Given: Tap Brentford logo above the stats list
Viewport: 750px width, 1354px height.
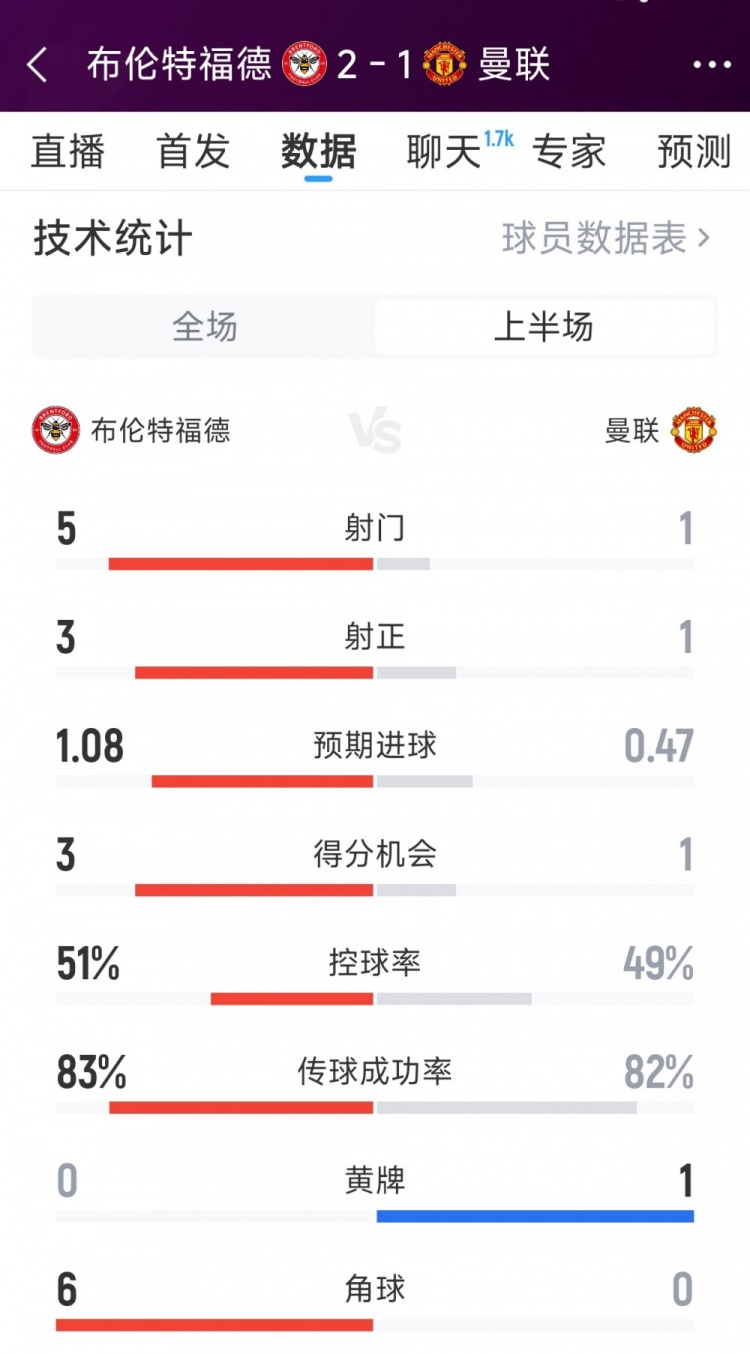Looking at the screenshot, I should (x=56, y=430).
